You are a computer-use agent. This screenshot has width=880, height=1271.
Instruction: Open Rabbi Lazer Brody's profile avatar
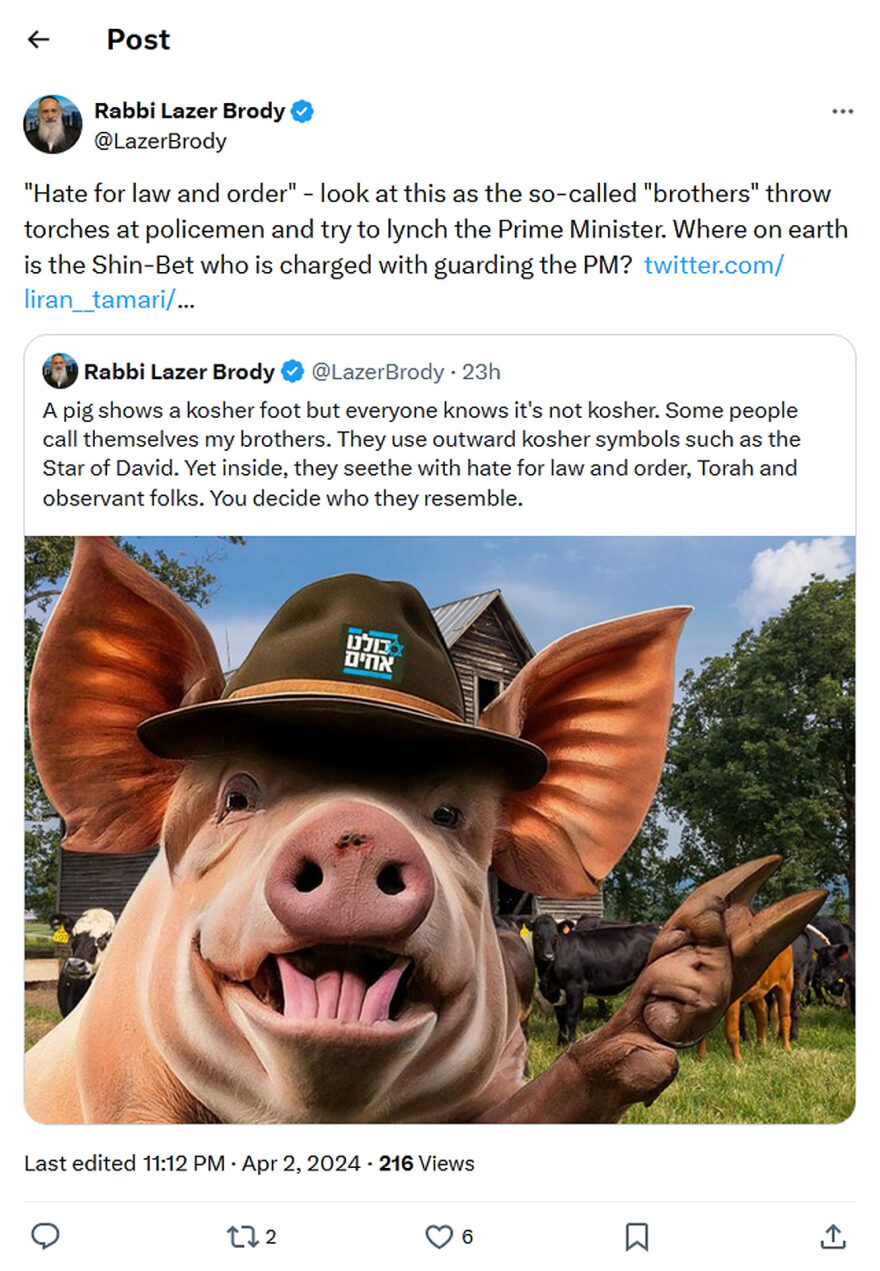[x=53, y=124]
